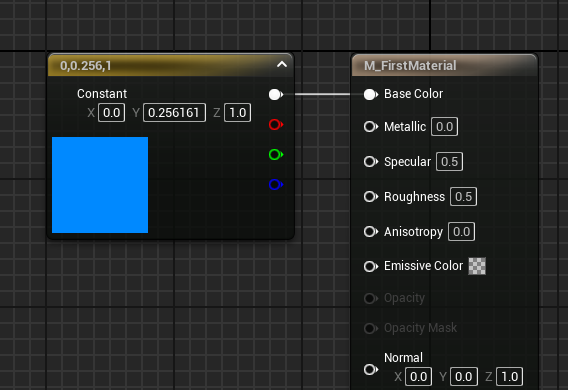Click the Anisotropy label
The height and width of the screenshot is (390, 568).
click(413, 232)
